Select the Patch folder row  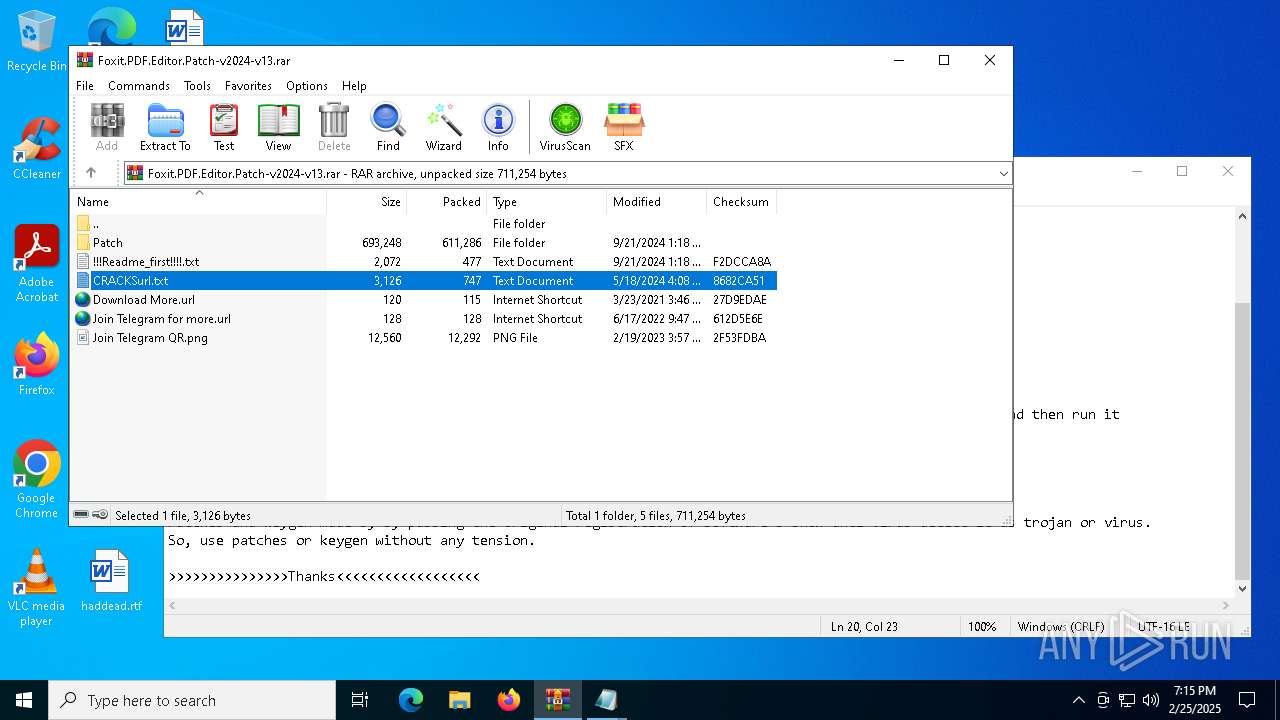coord(423,243)
